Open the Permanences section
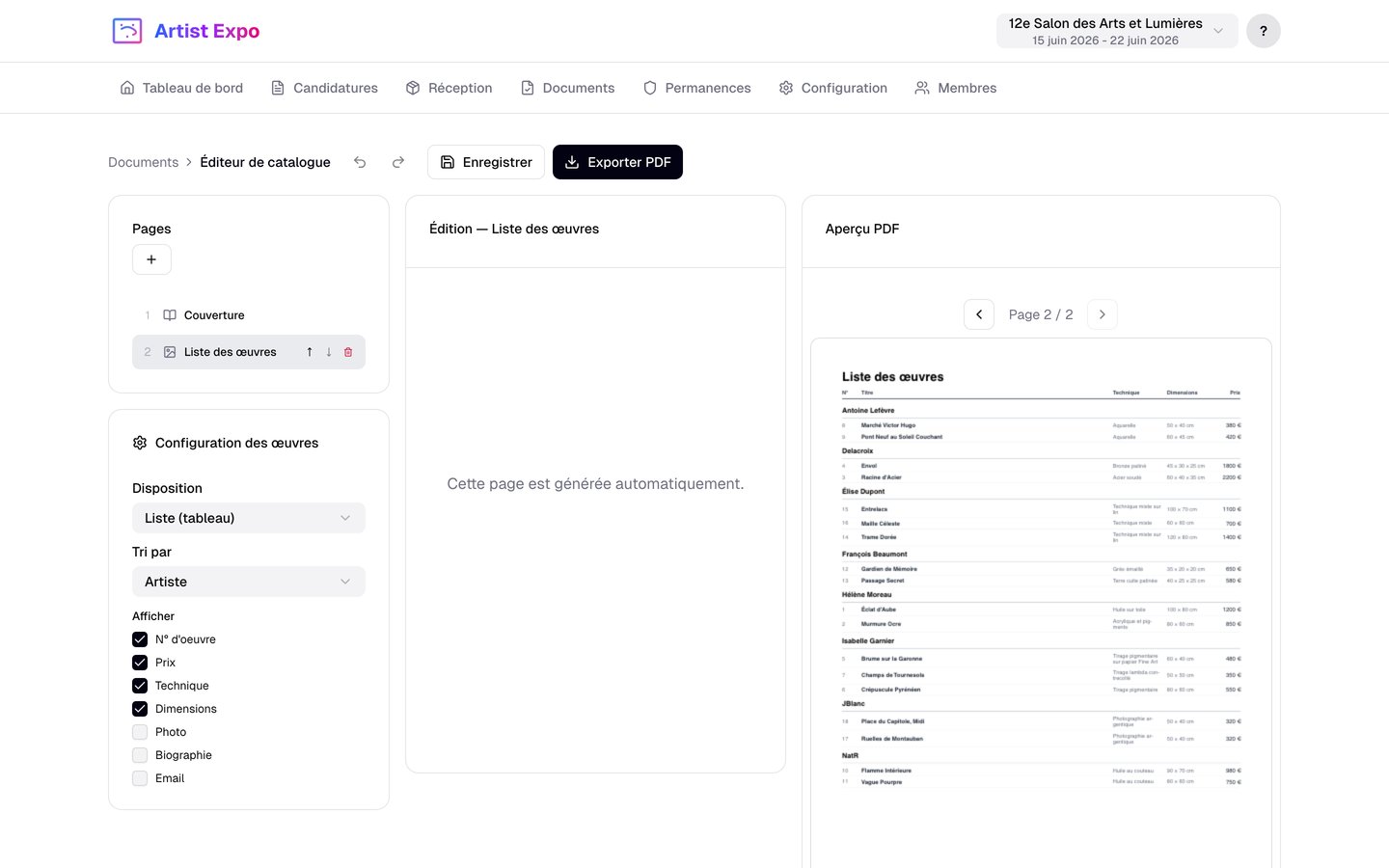 (696, 88)
